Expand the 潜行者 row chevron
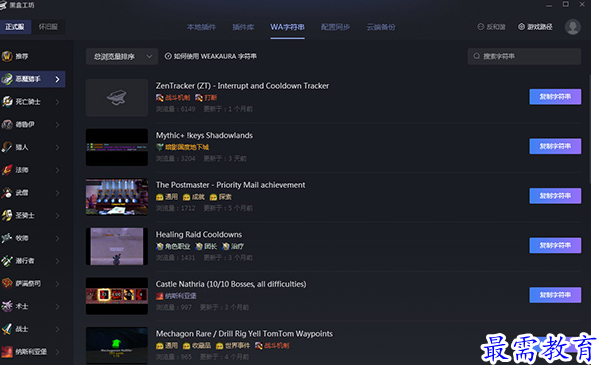The height and width of the screenshot is (380, 605). click(x=57, y=261)
